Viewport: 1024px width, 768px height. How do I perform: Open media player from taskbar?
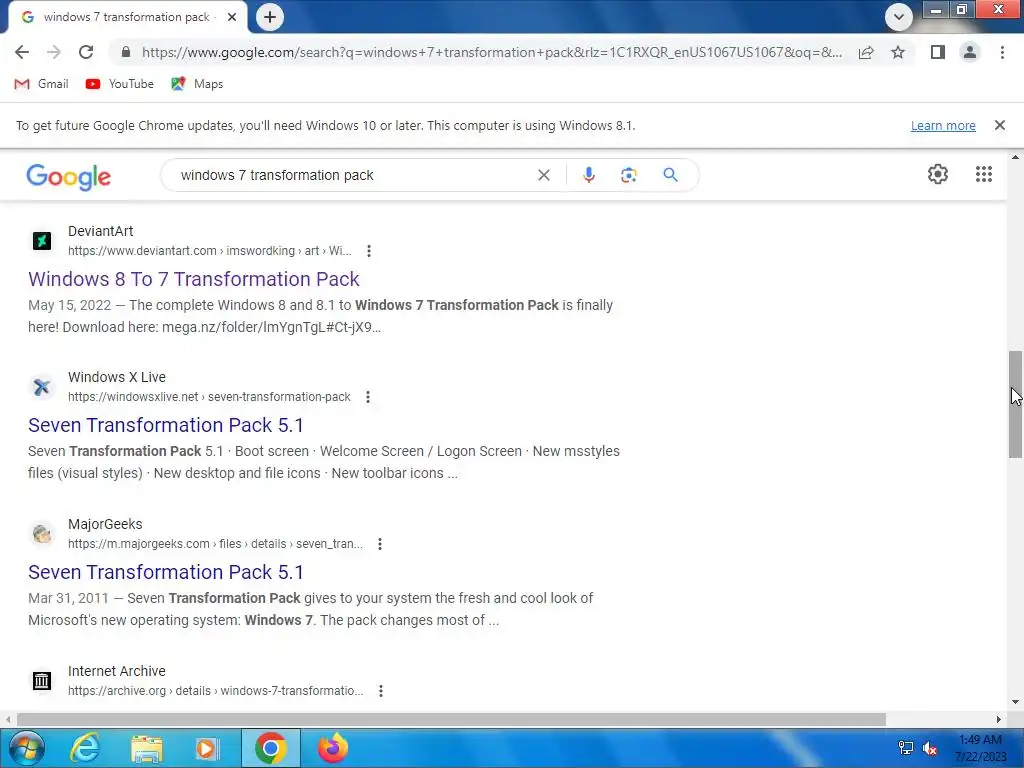(x=208, y=748)
